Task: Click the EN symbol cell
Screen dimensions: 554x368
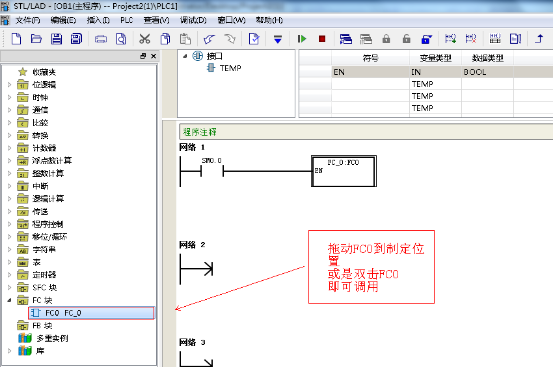Action: 370,72
